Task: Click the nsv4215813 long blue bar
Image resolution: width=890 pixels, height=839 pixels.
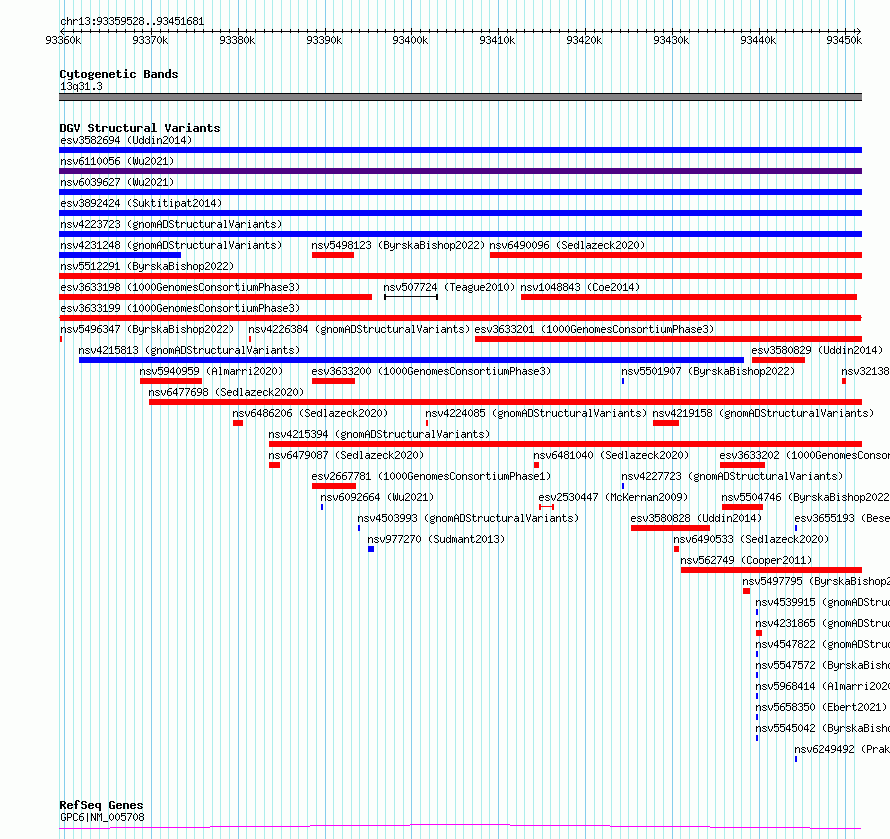Action: click(x=412, y=360)
